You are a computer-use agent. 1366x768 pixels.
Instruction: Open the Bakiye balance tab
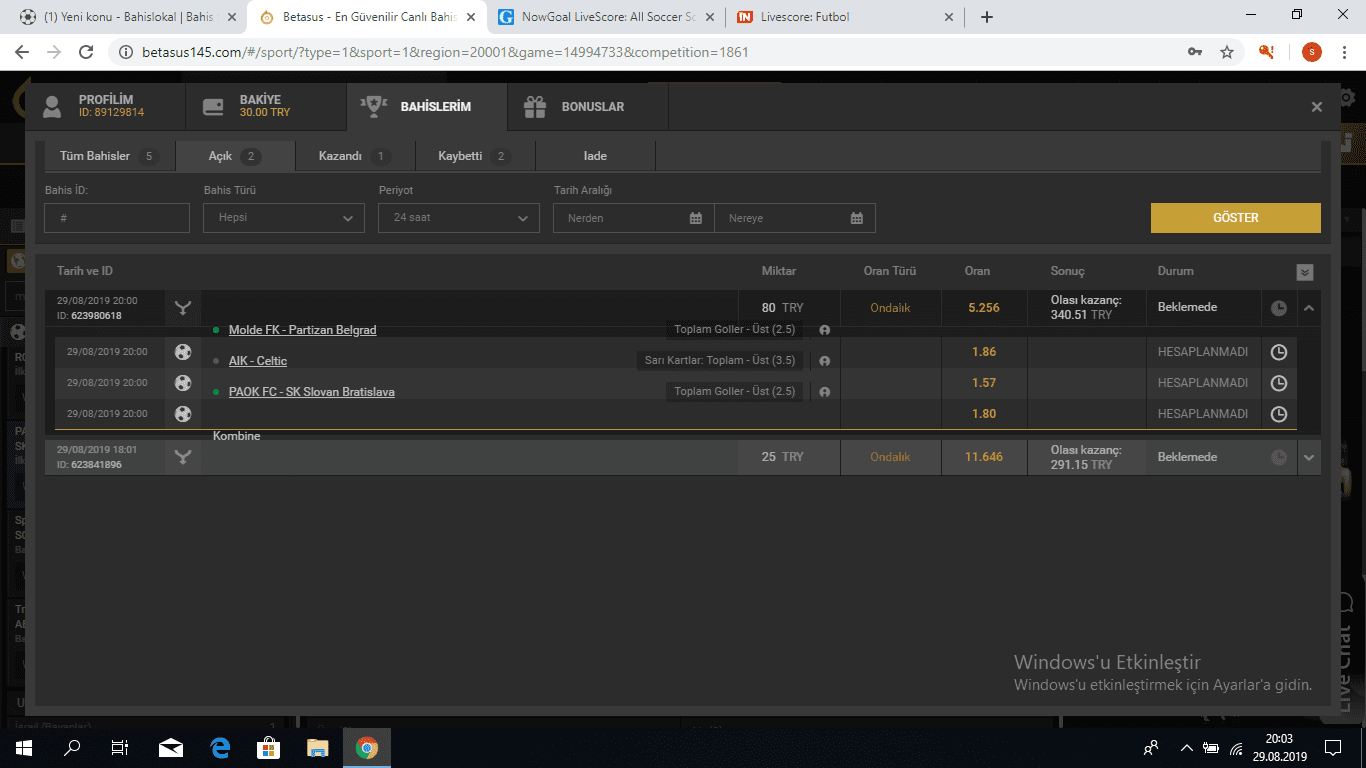click(265, 106)
